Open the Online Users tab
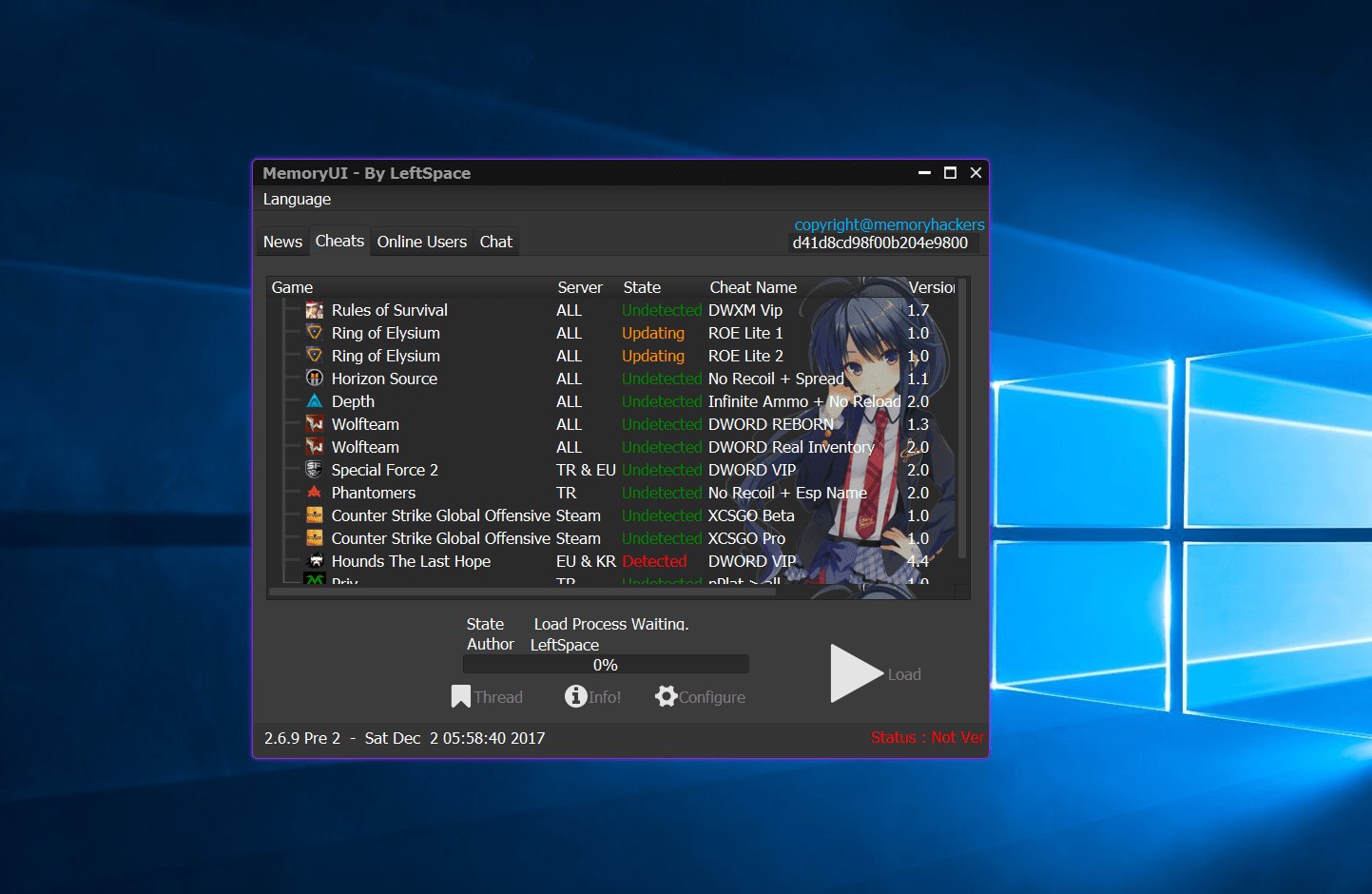The height and width of the screenshot is (894, 1372). (422, 242)
